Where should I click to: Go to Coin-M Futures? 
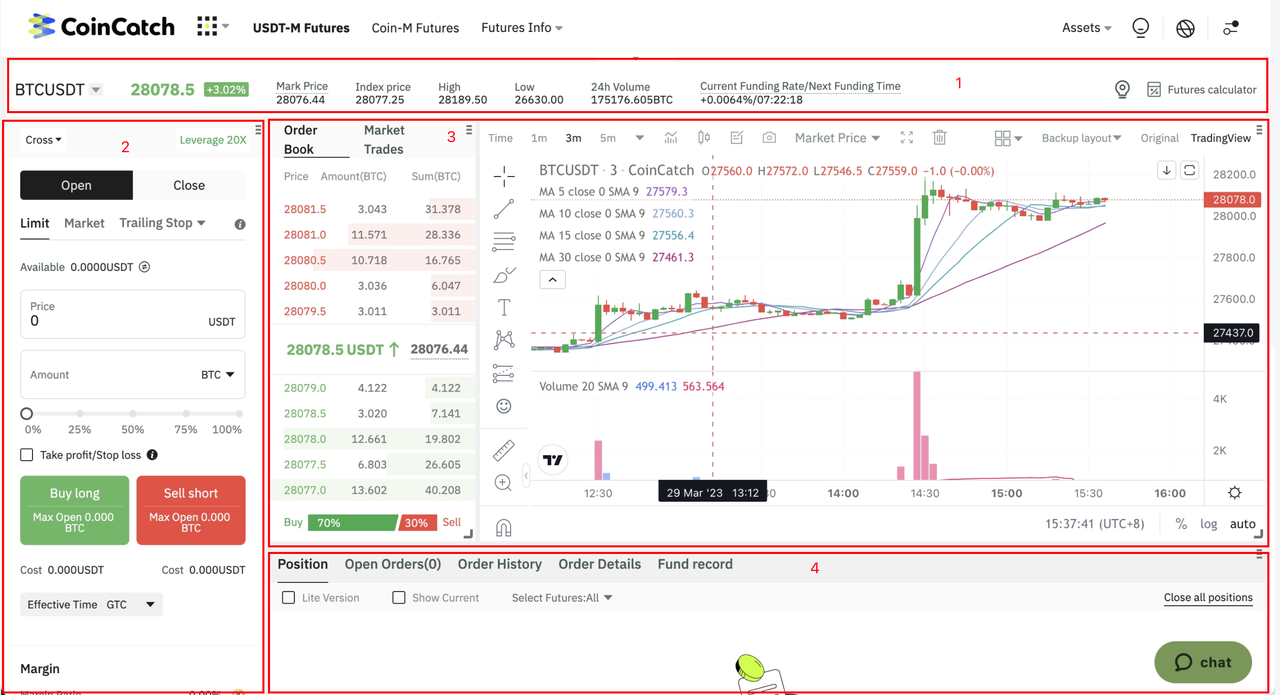click(415, 28)
